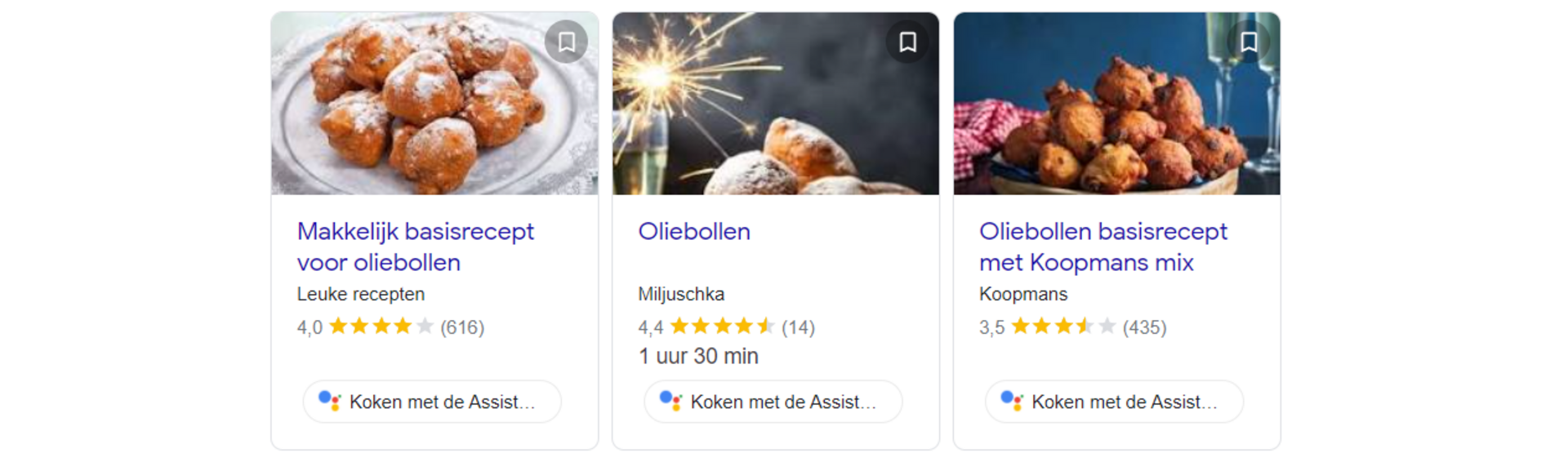Viewport: 1568px width, 458px height.
Task: Click Google Assistant icon on Miljuschka card
Action: coord(670,401)
